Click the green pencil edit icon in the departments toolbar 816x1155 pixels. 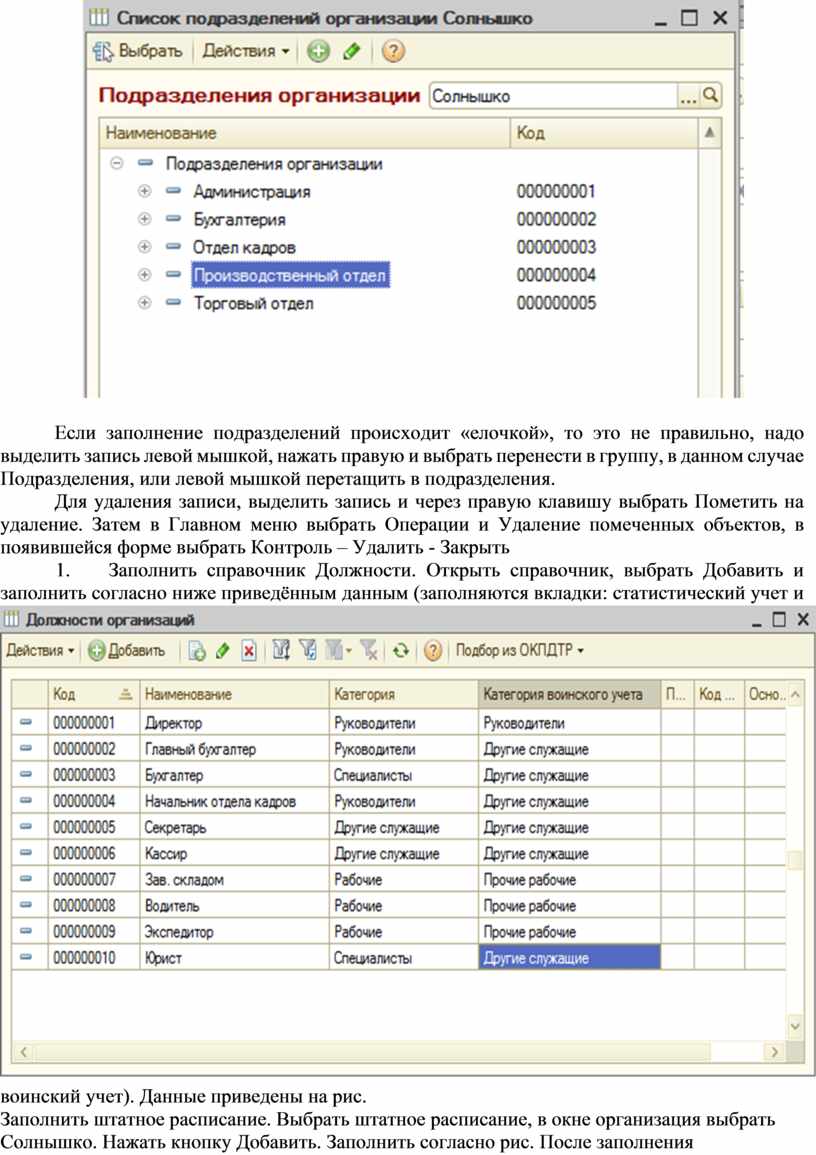point(351,51)
